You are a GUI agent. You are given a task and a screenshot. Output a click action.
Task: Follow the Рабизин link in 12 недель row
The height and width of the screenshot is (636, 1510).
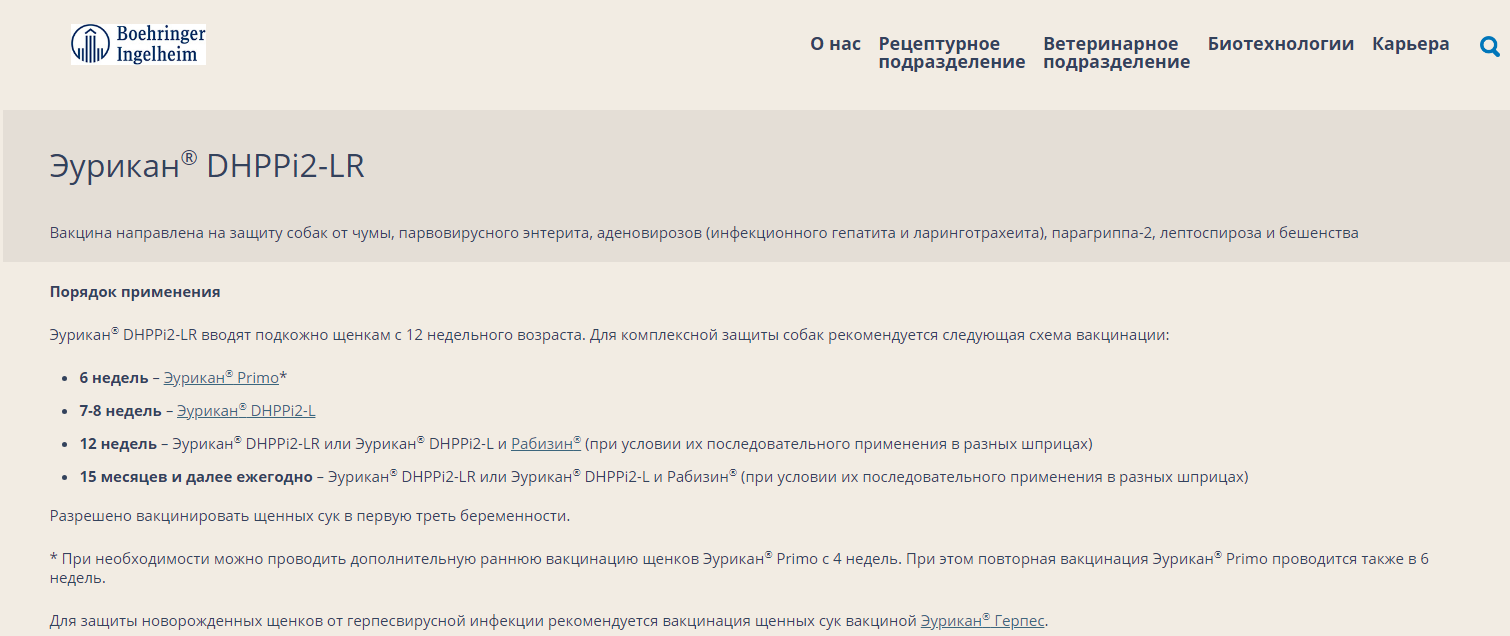[x=546, y=443]
